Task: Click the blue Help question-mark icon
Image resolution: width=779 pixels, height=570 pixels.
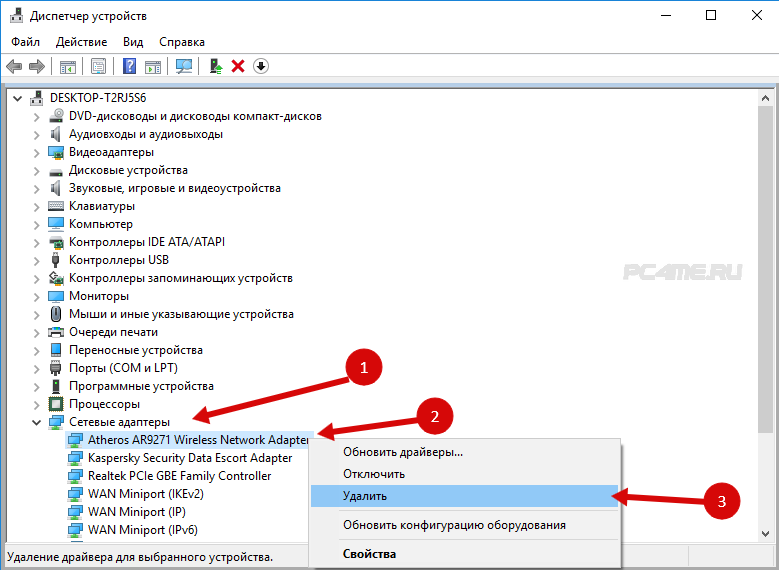Action: [x=130, y=66]
